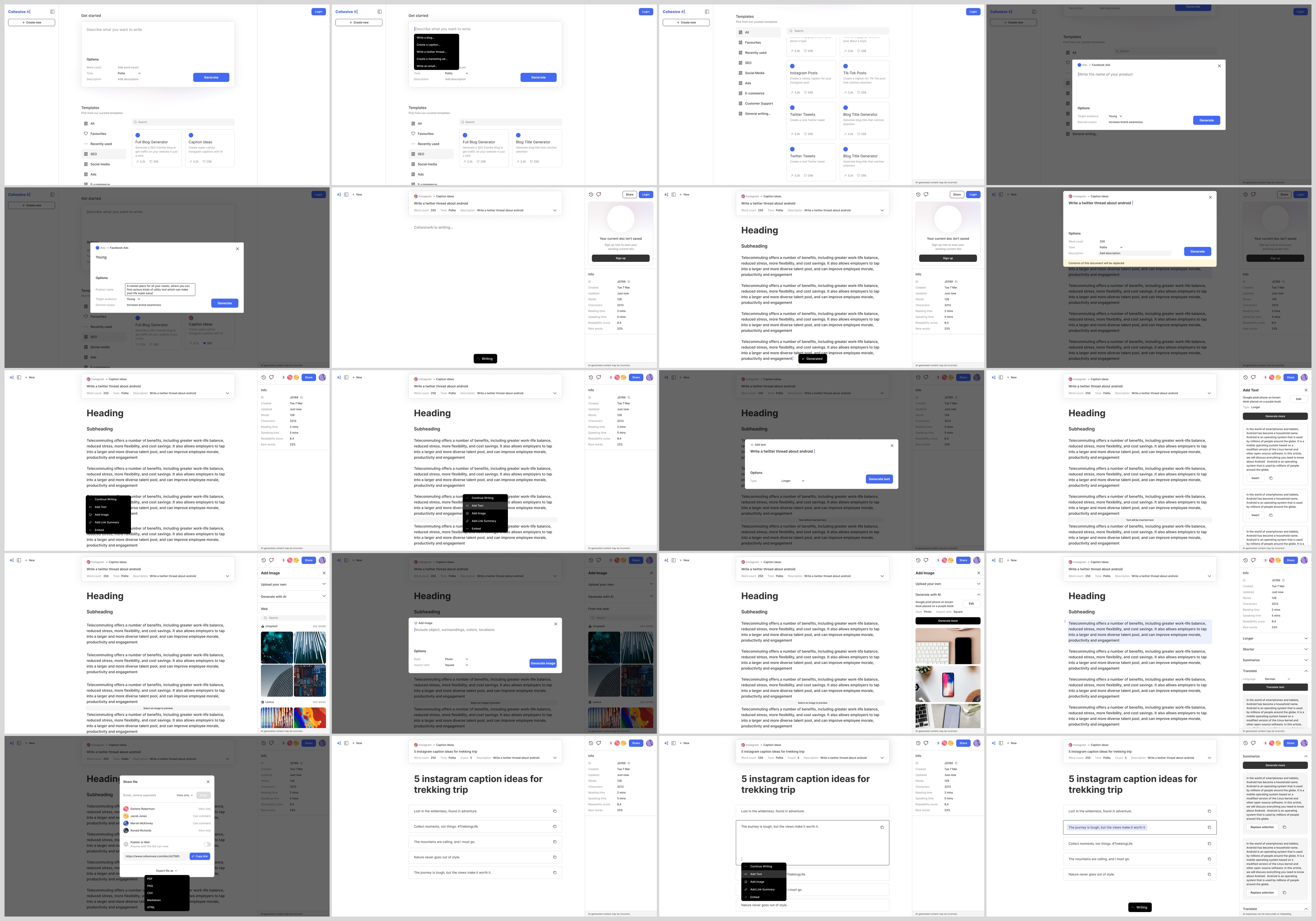Close the Add text prompt modal

click(x=892, y=445)
